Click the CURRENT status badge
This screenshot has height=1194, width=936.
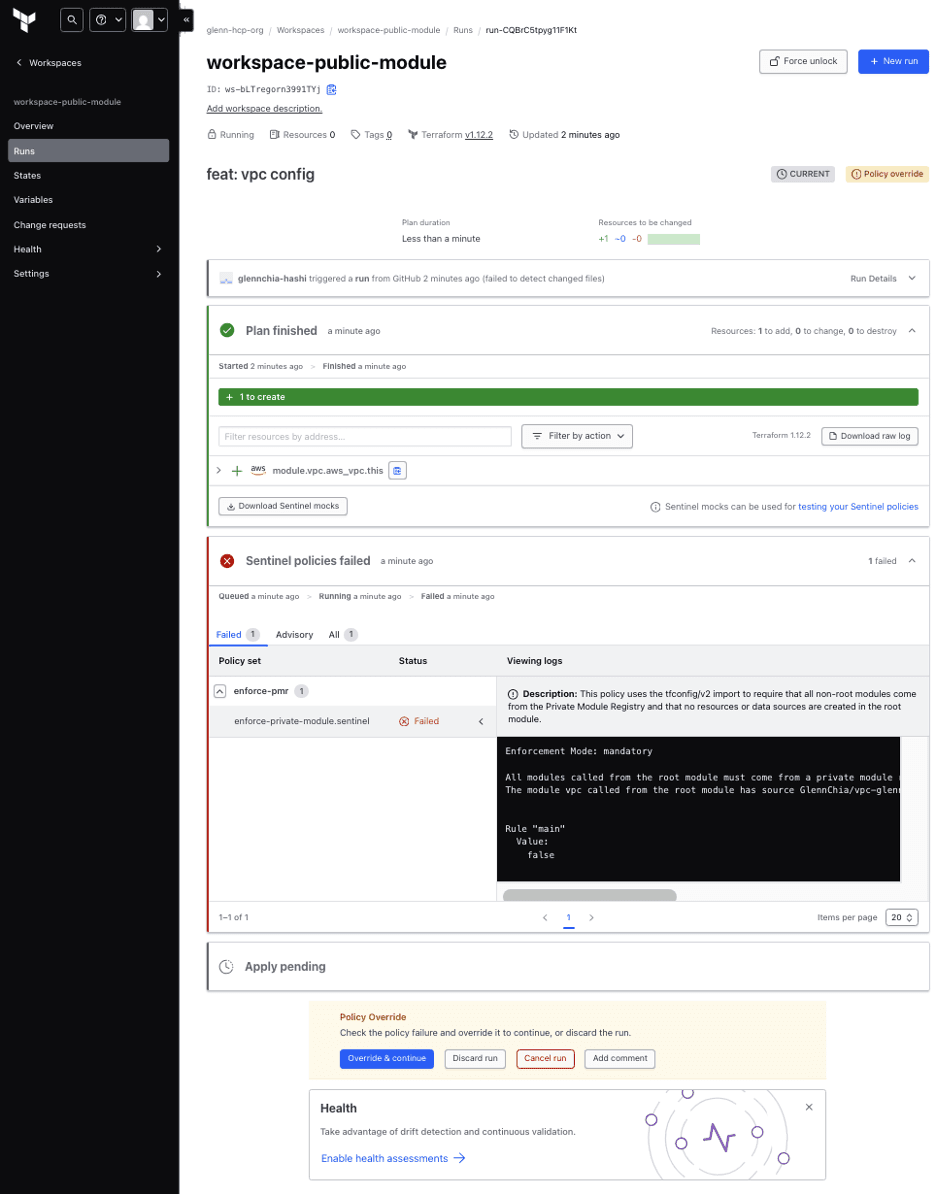[x=803, y=174]
